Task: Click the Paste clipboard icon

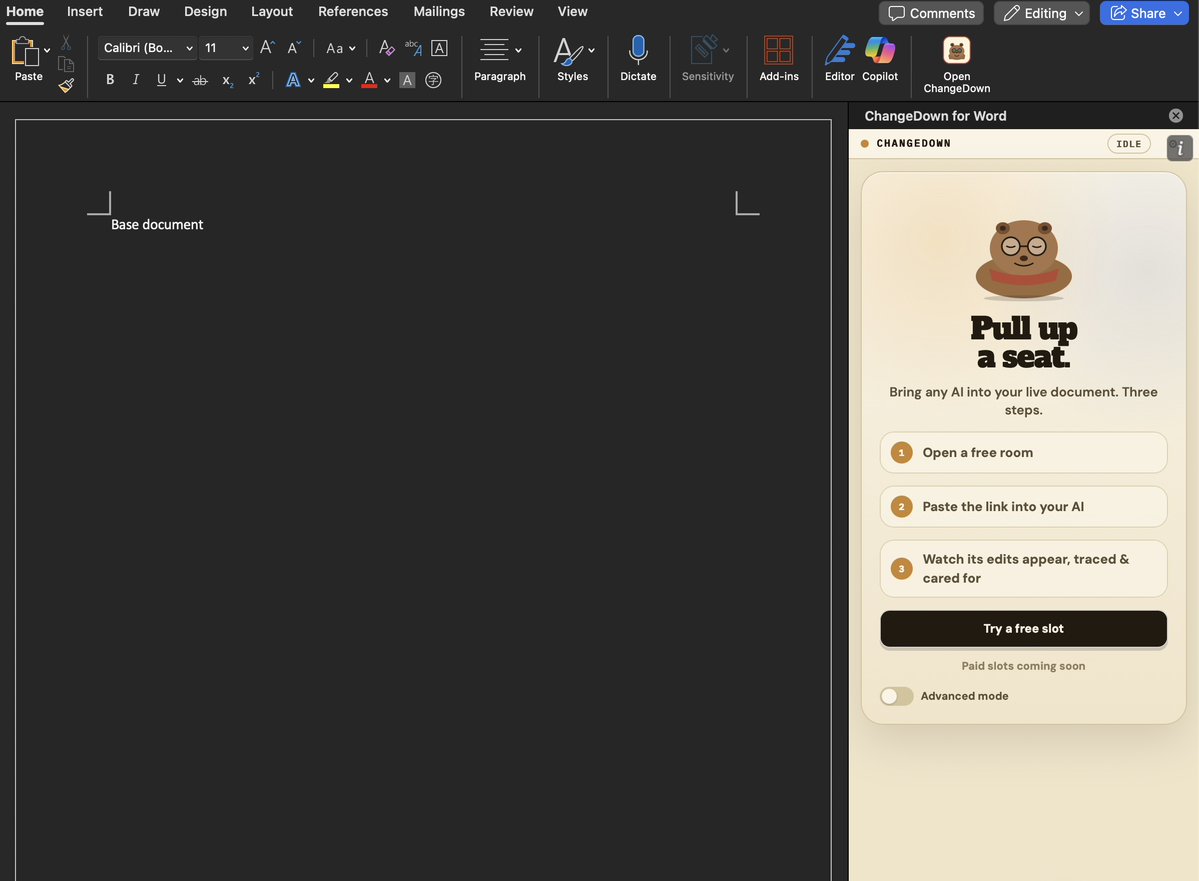Action: (x=24, y=52)
